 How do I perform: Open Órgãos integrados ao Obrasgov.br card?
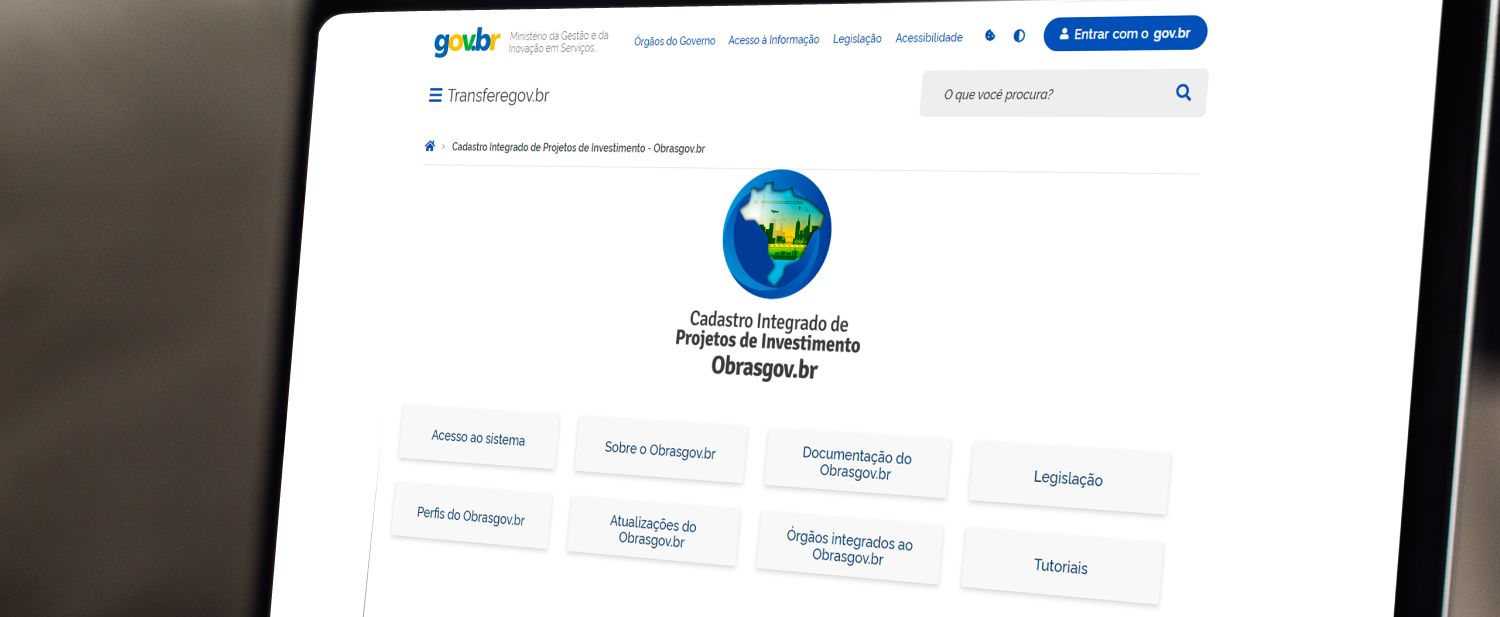pos(848,550)
